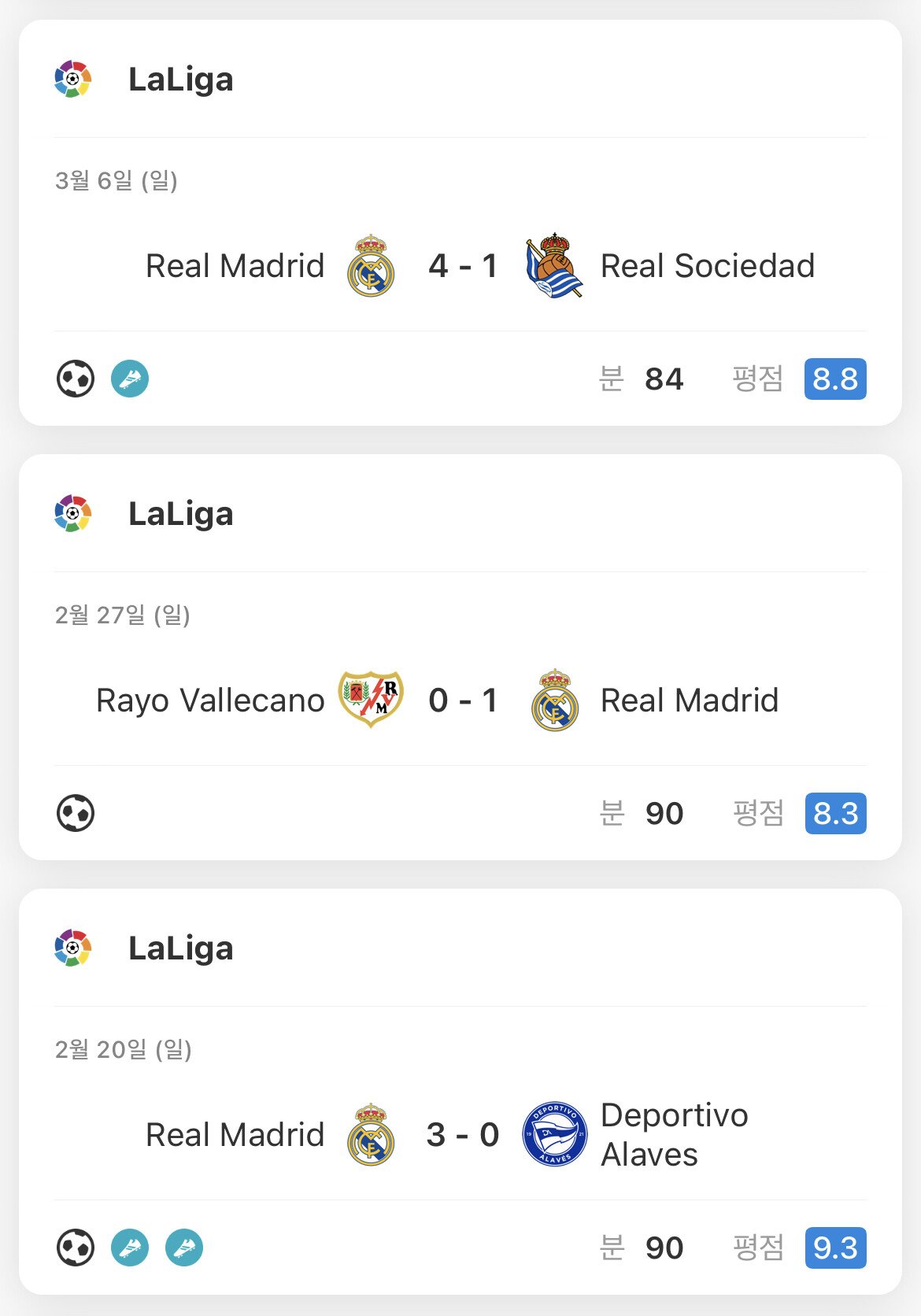Tap the goal ball icon in the Real Sociedad match

tap(76, 379)
